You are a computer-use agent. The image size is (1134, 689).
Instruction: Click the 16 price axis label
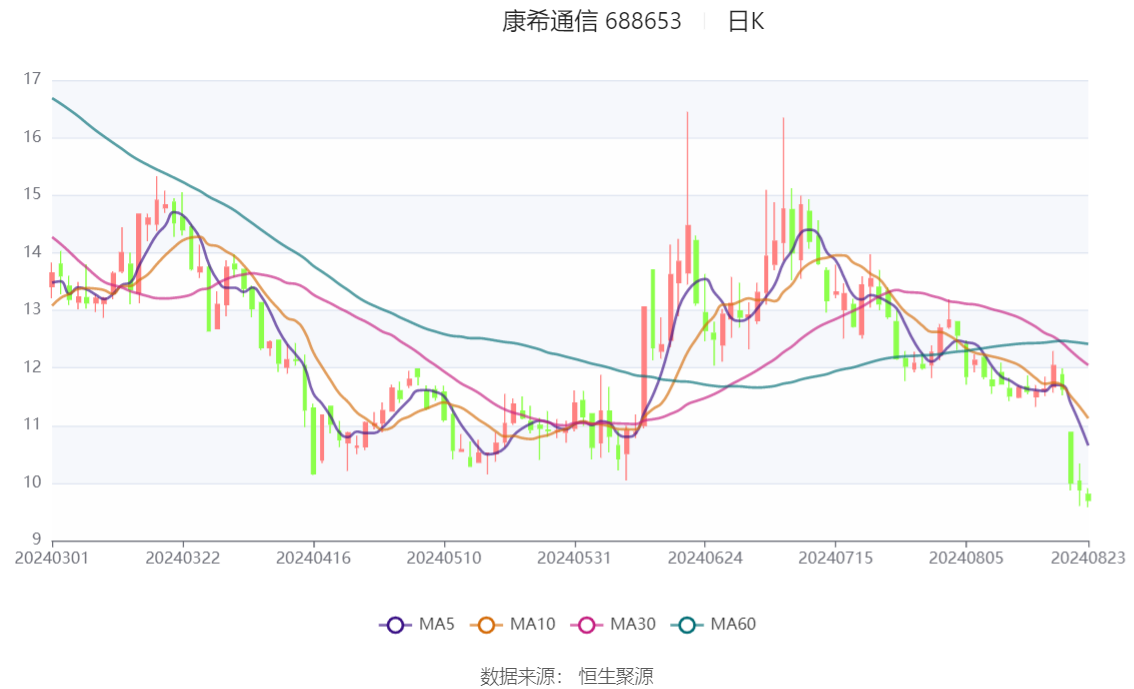[x=32, y=137]
